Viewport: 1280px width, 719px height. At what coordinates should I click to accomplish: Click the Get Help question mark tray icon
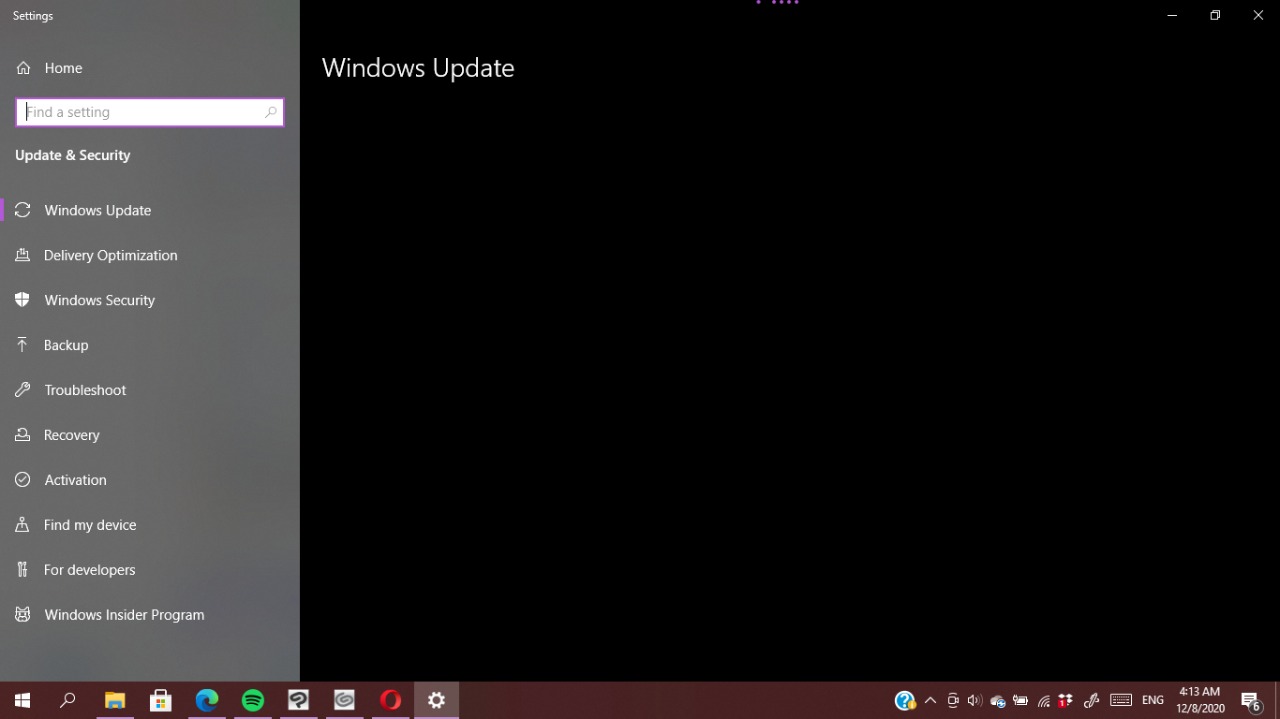coord(905,701)
